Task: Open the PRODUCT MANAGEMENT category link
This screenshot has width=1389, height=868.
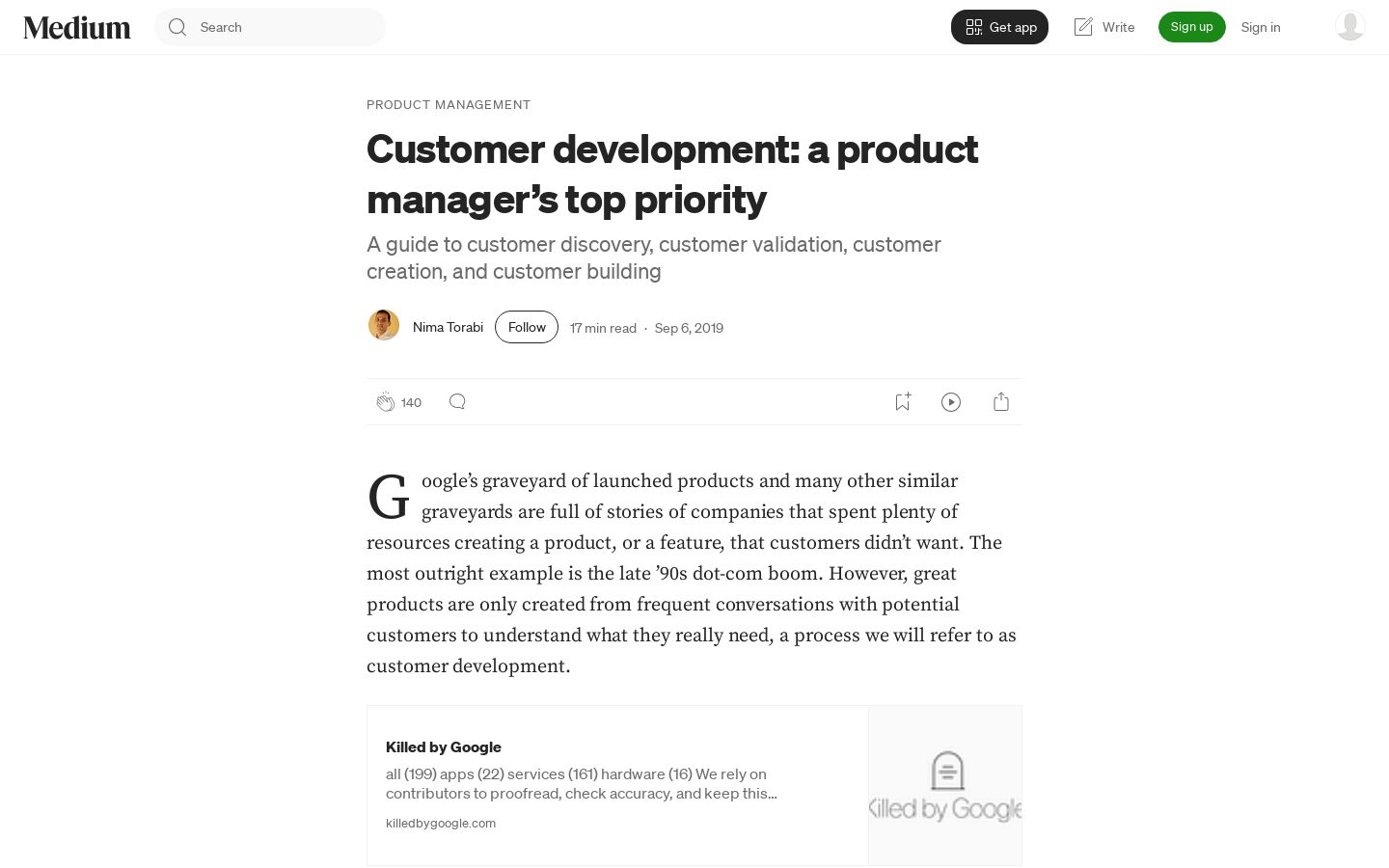Action: (449, 104)
